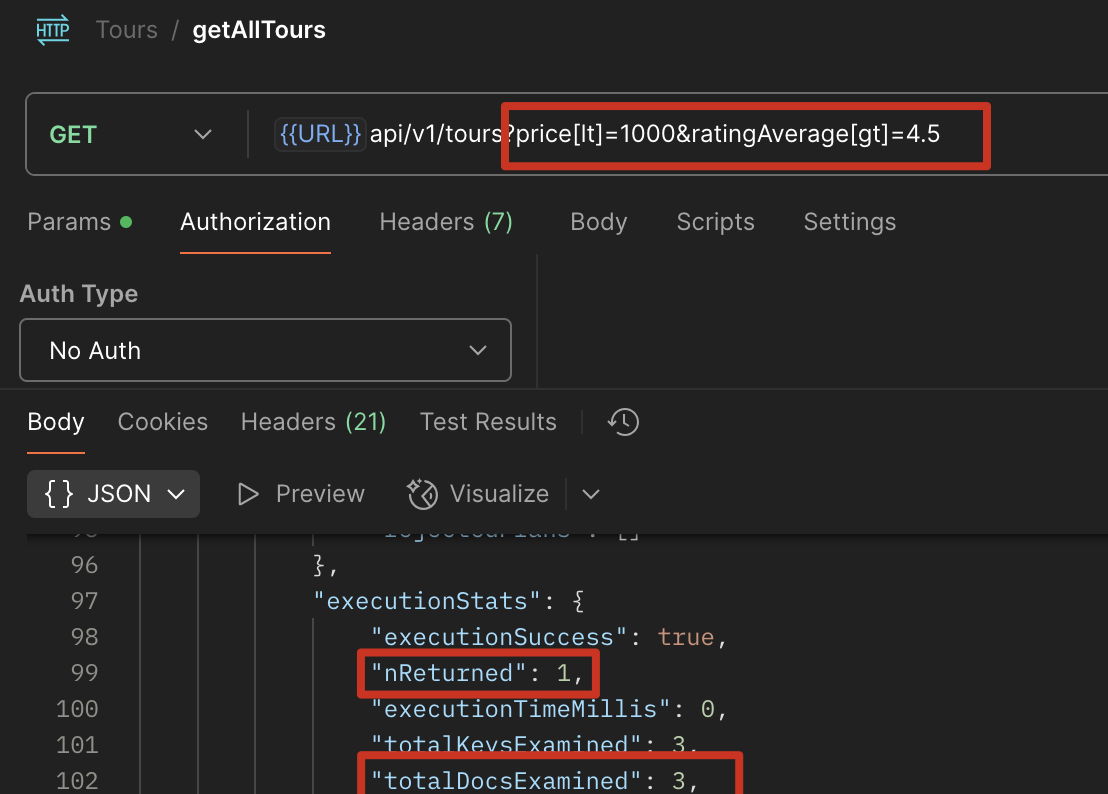Open response Headers (21) tab

point(313,422)
